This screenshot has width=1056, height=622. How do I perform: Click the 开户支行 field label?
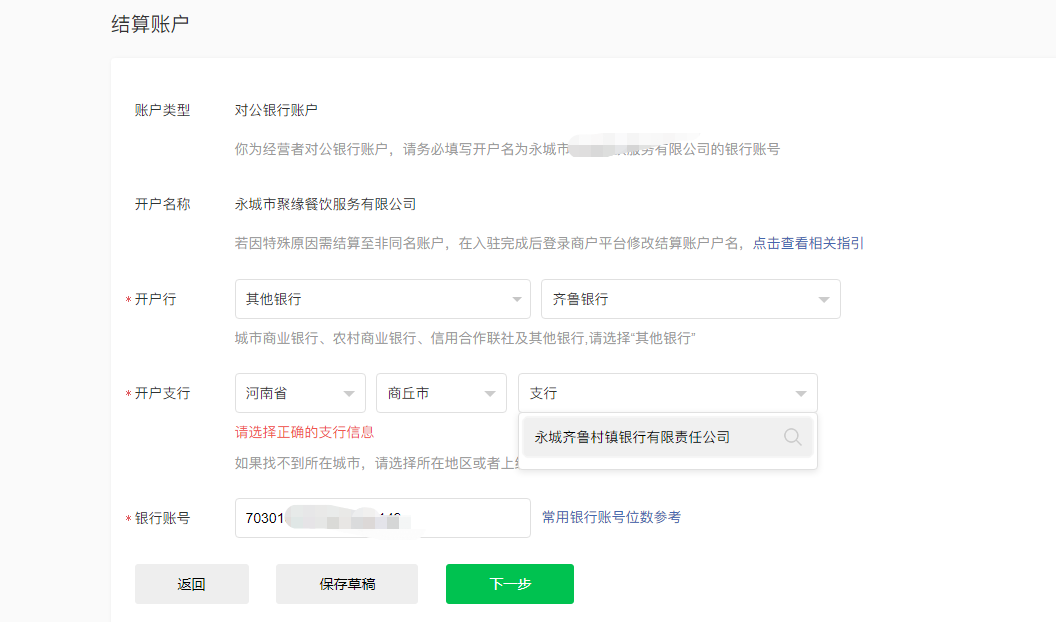pyautogui.click(x=162, y=393)
